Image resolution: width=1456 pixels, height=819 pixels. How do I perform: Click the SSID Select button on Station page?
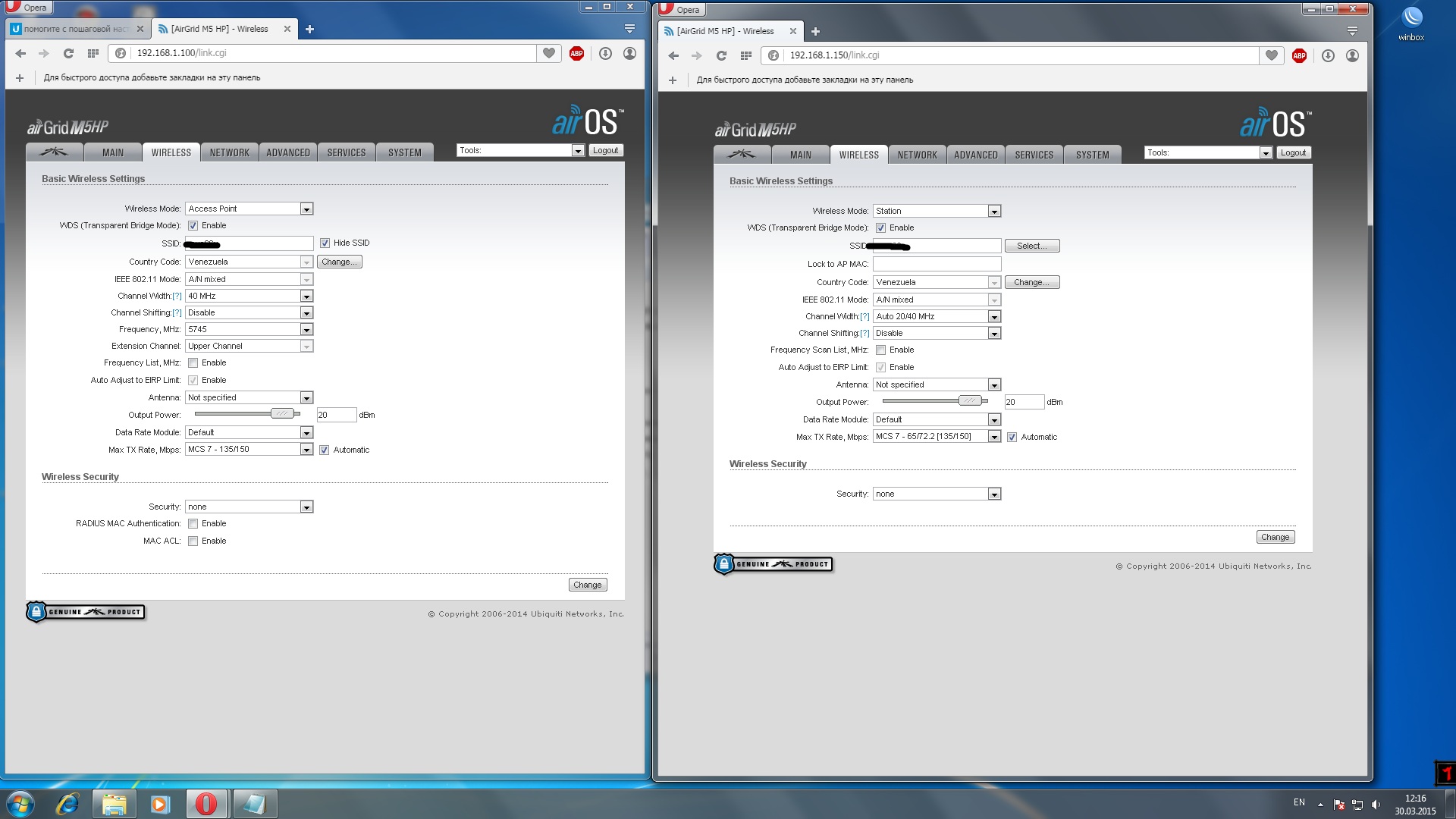point(1032,246)
